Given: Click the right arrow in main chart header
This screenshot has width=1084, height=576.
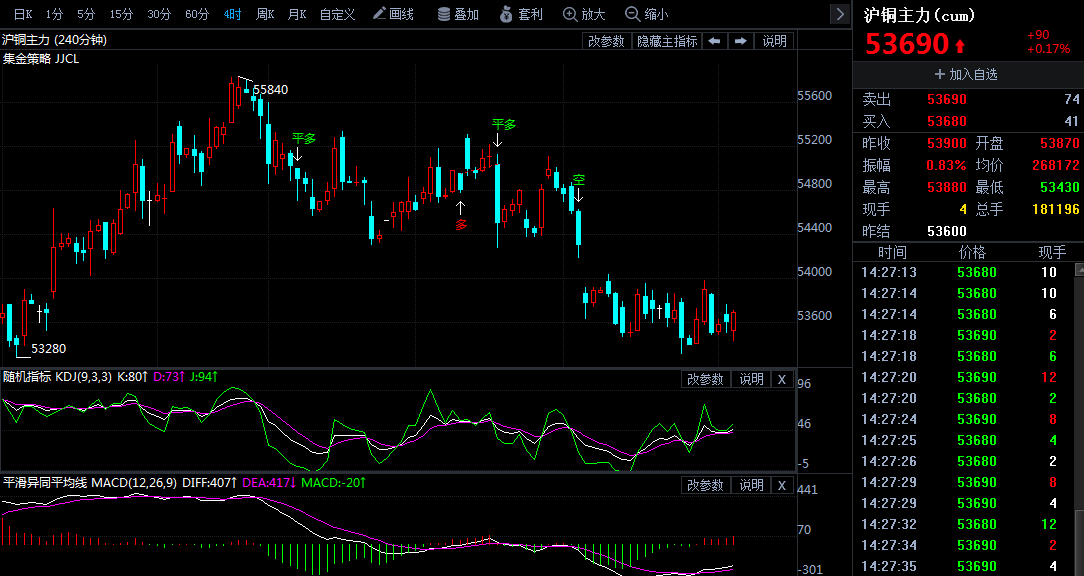Looking at the screenshot, I should click(740, 41).
